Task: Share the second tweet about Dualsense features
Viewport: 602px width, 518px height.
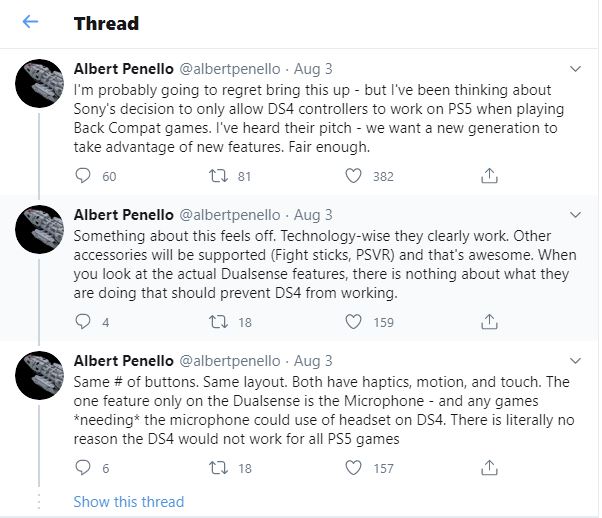Action: [489, 322]
